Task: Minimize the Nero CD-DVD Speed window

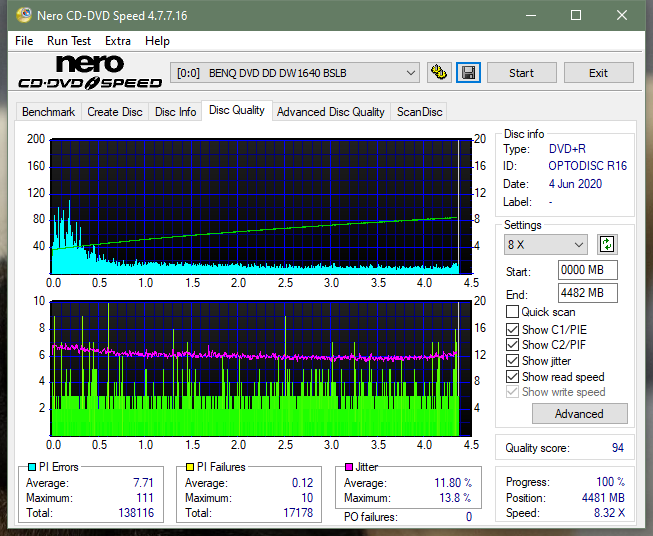Action: point(531,15)
